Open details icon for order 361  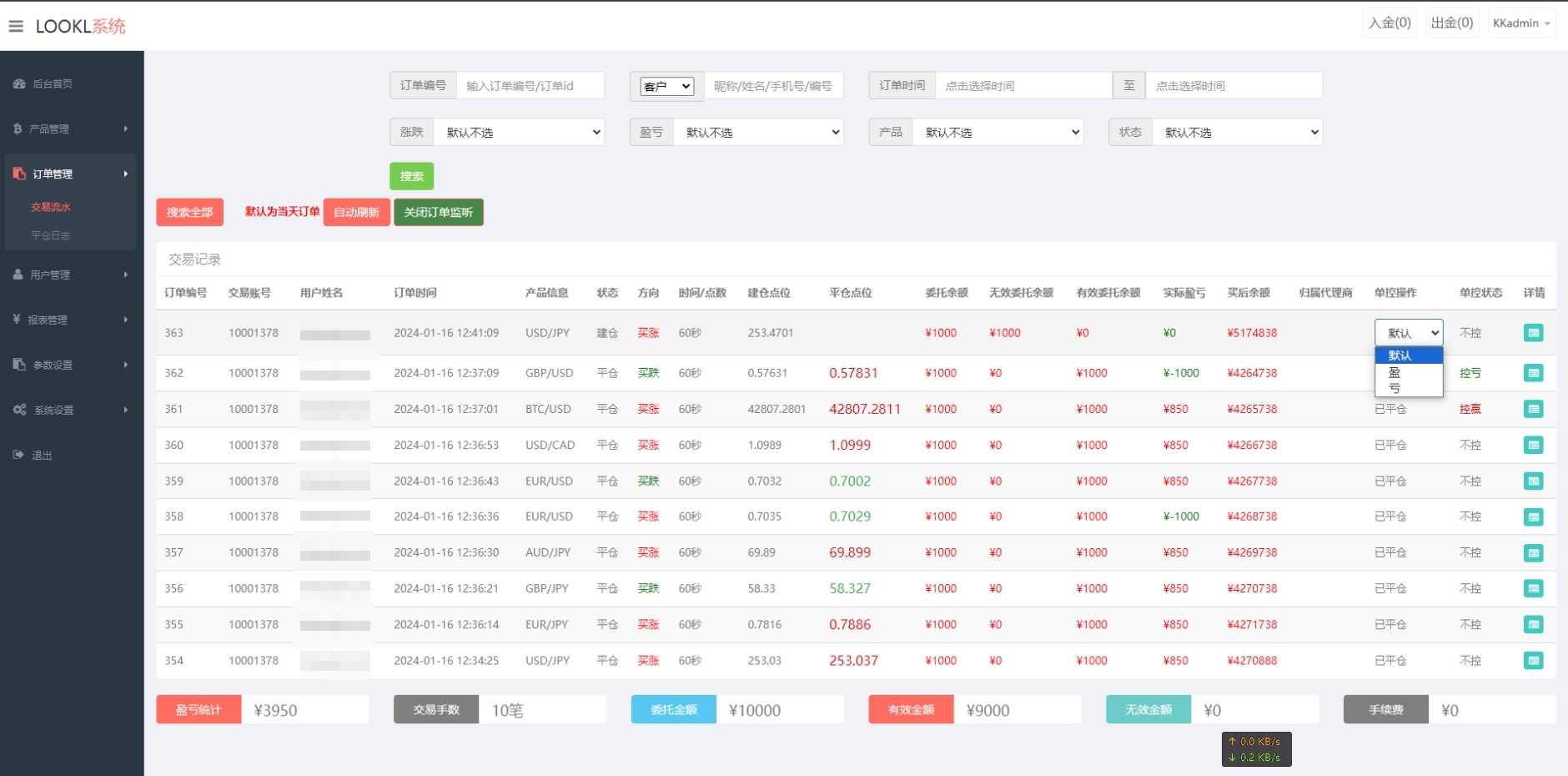tap(1533, 409)
